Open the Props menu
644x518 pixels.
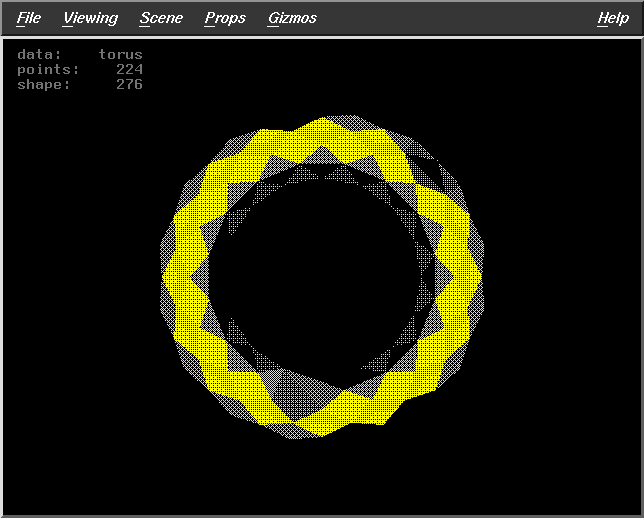tap(225, 18)
